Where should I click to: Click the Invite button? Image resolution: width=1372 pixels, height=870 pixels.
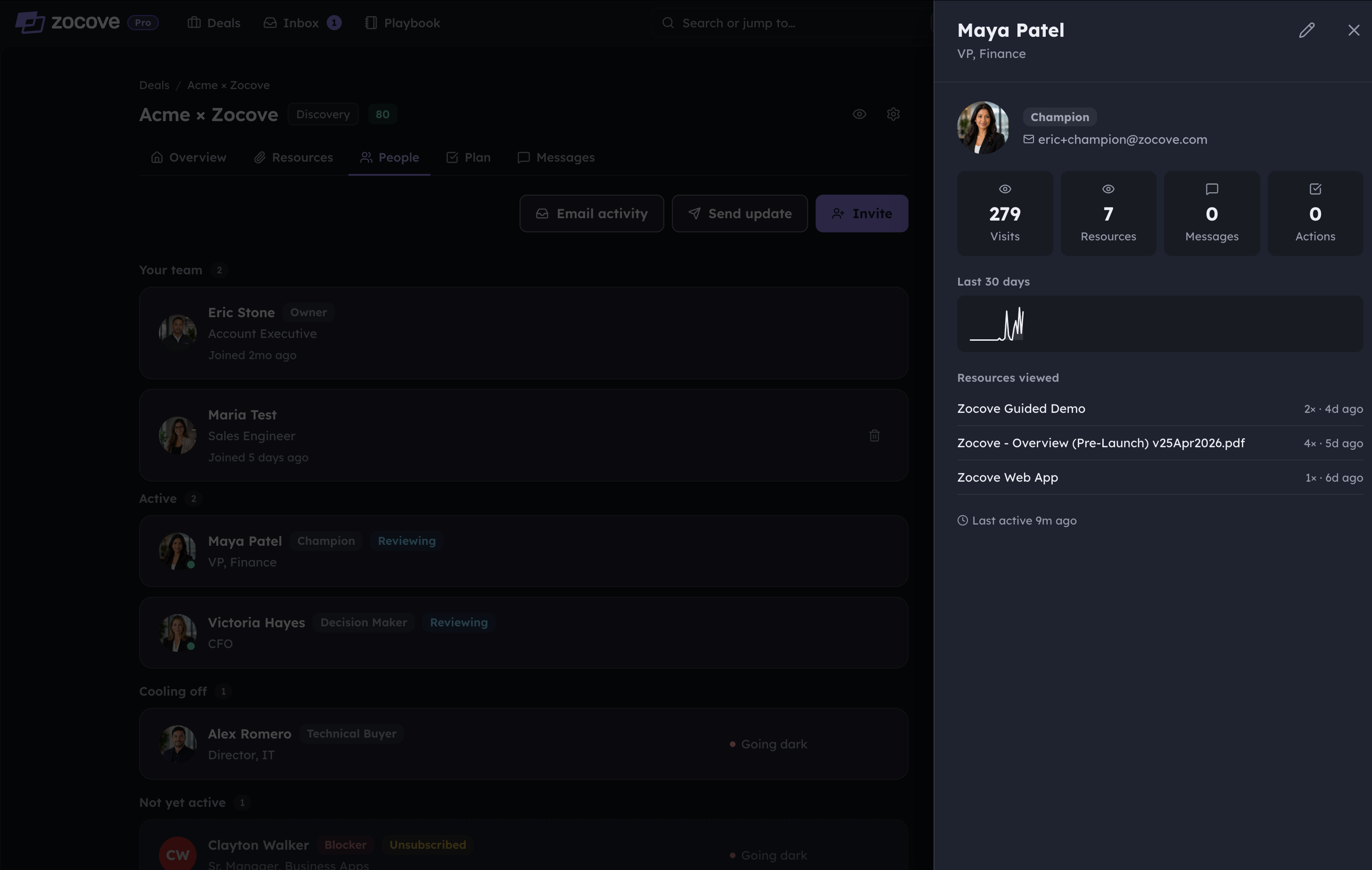(861, 213)
